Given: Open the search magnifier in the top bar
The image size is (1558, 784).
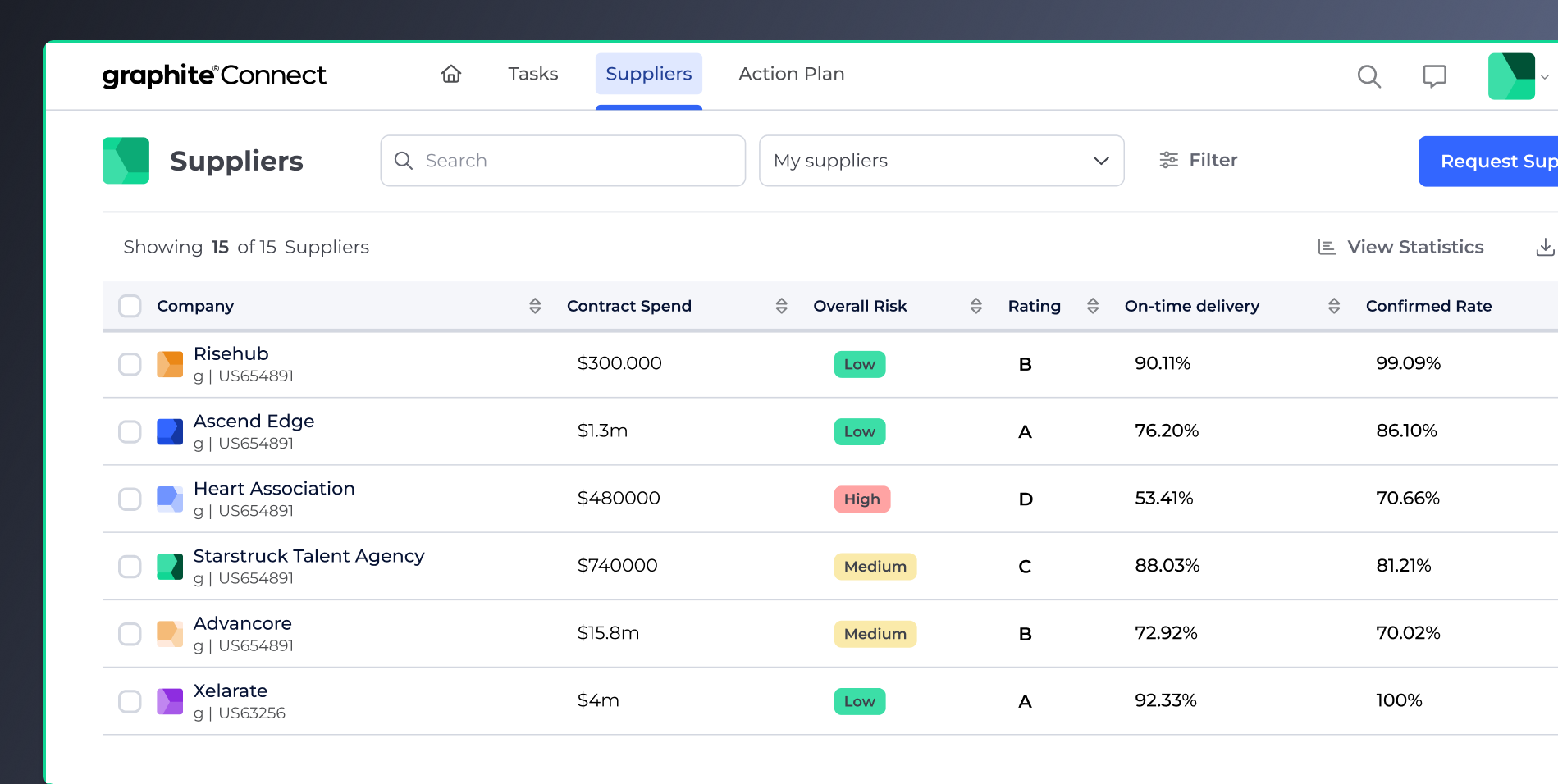Looking at the screenshot, I should pos(1368,76).
